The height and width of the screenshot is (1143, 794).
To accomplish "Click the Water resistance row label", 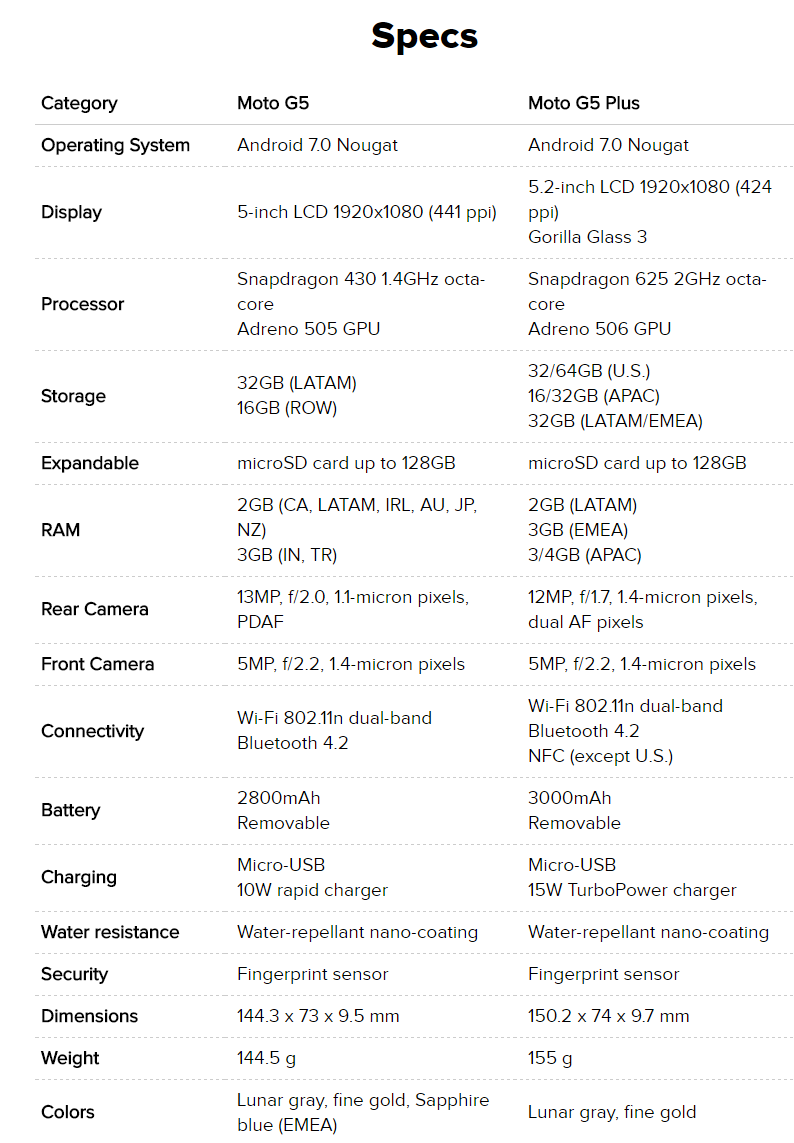I will point(110,932).
